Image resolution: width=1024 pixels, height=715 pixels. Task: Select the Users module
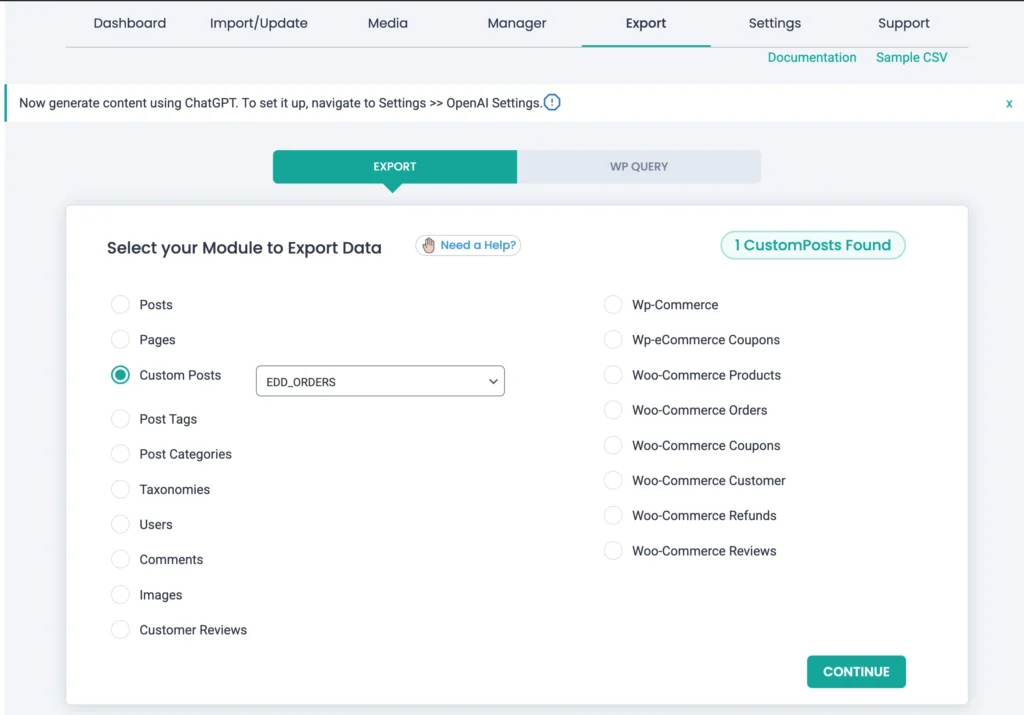point(120,524)
